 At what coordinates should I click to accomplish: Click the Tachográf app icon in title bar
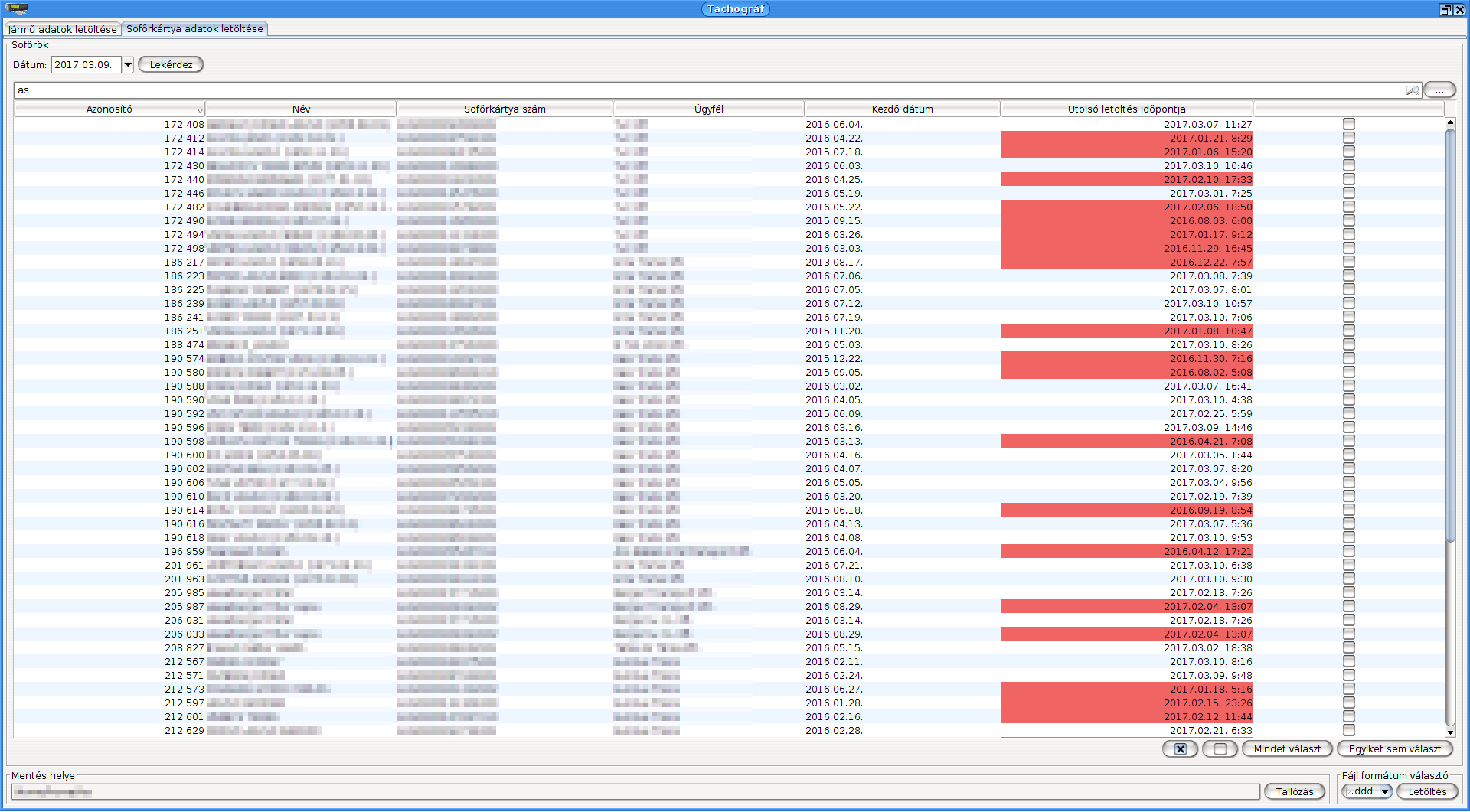click(x=17, y=8)
